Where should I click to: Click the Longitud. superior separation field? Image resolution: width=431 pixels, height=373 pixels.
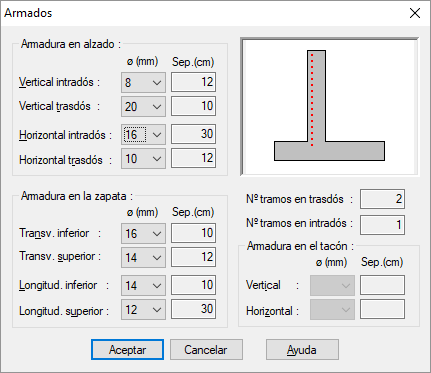tap(193, 309)
